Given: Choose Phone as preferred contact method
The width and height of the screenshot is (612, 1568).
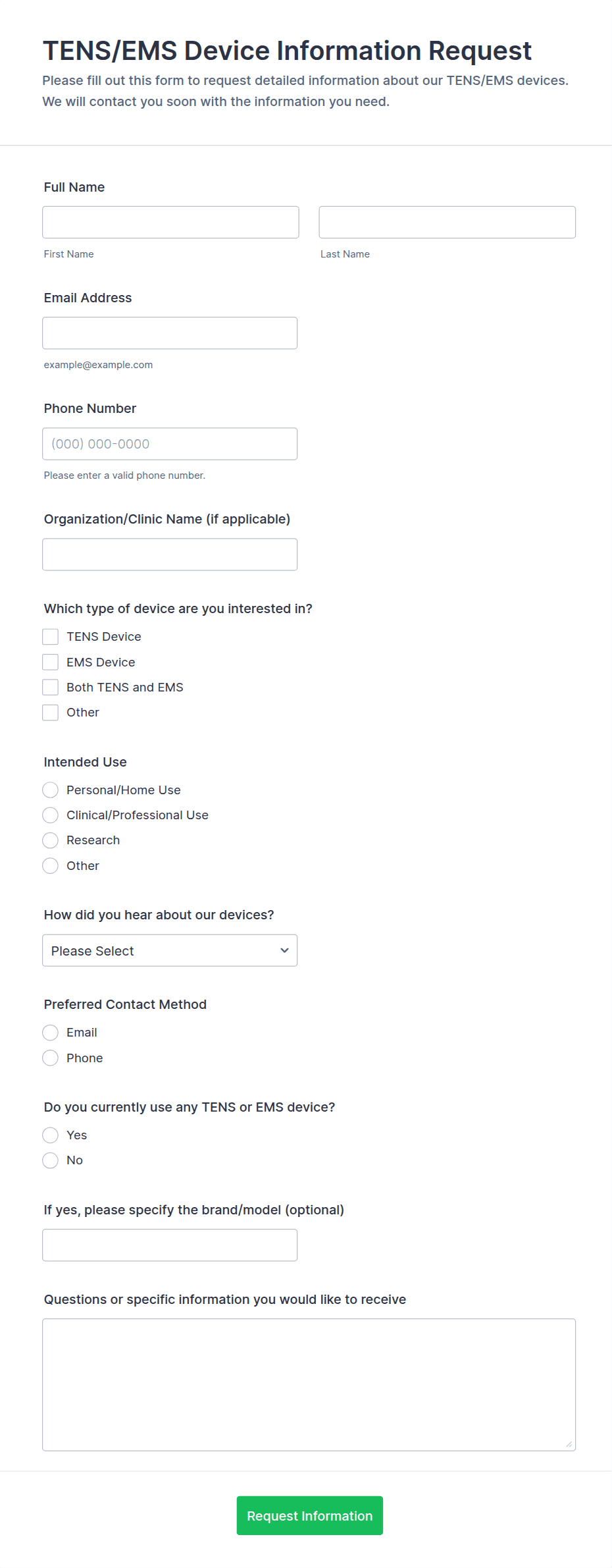Looking at the screenshot, I should 51,1058.
